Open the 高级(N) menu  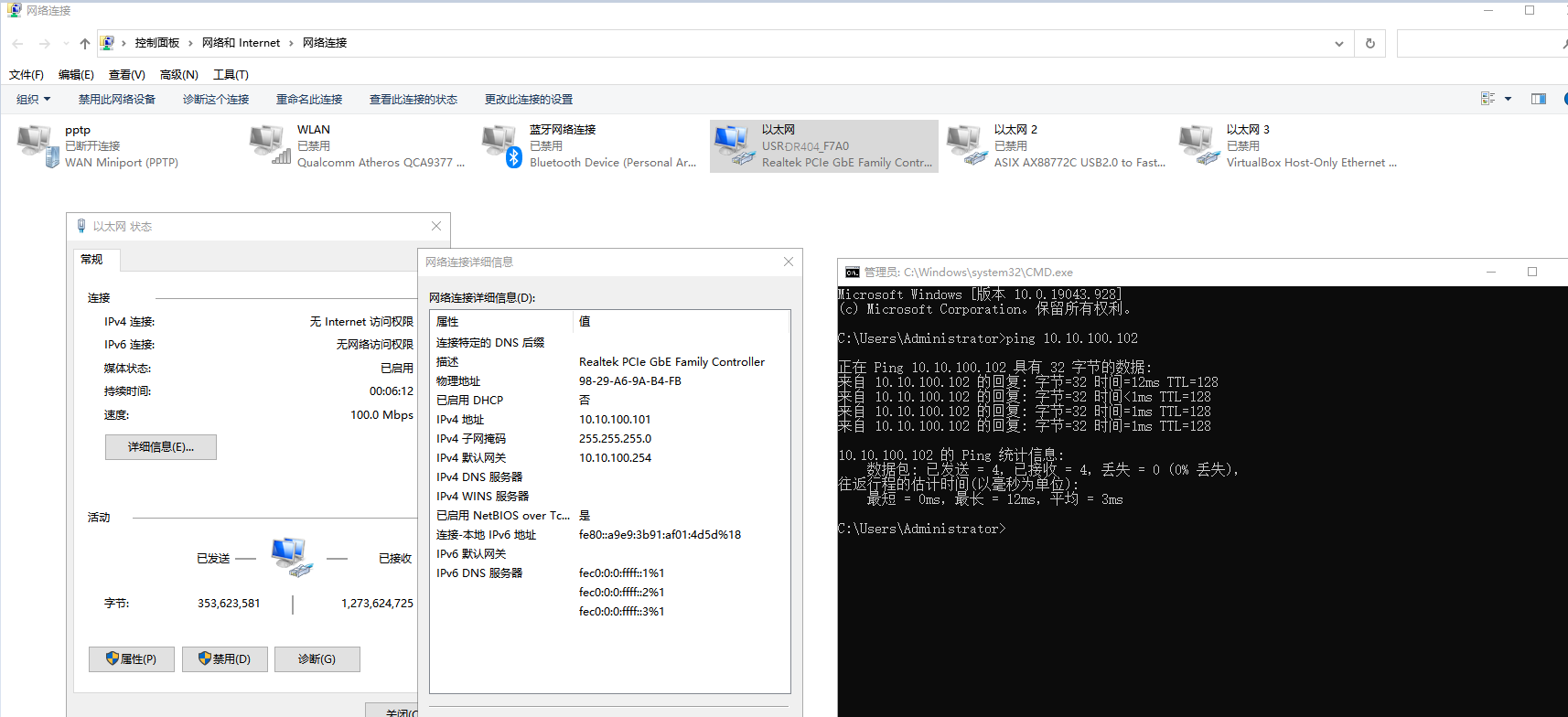coord(178,75)
